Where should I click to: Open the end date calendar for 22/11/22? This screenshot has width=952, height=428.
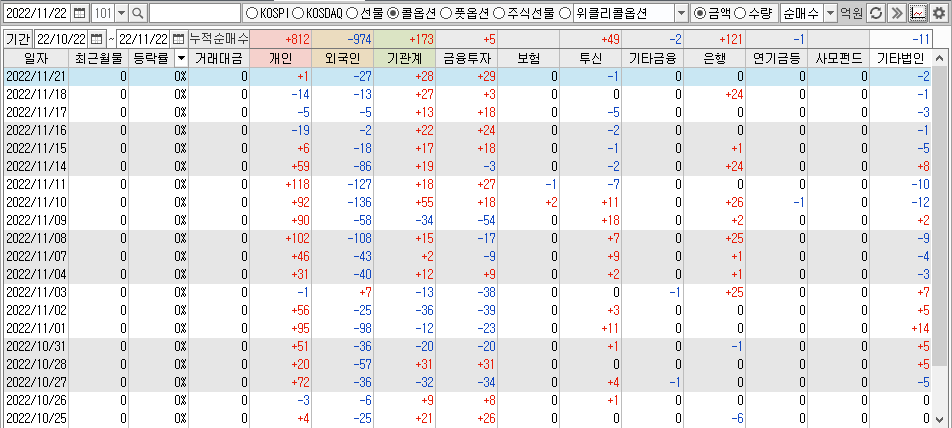[x=178, y=38]
